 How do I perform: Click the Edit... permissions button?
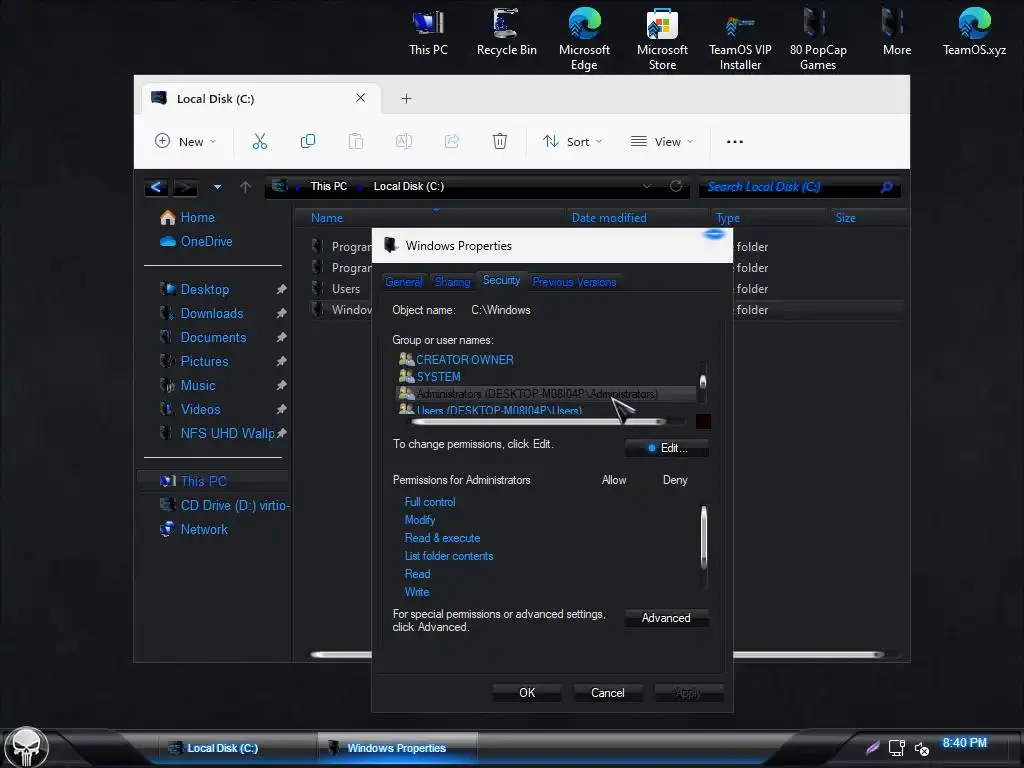point(667,448)
